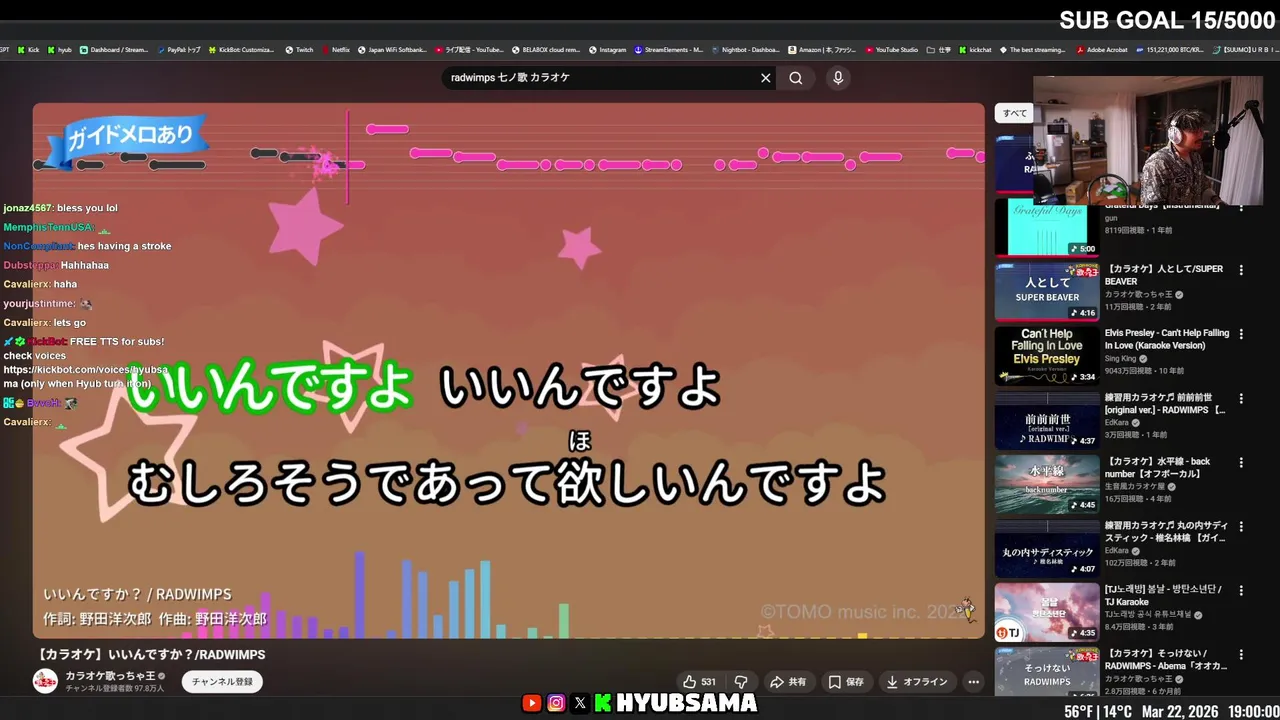The width and height of the screenshot is (1280, 720).
Task: Open the 人として SUPER BEAVER thumbnail
Action: click(x=1047, y=291)
